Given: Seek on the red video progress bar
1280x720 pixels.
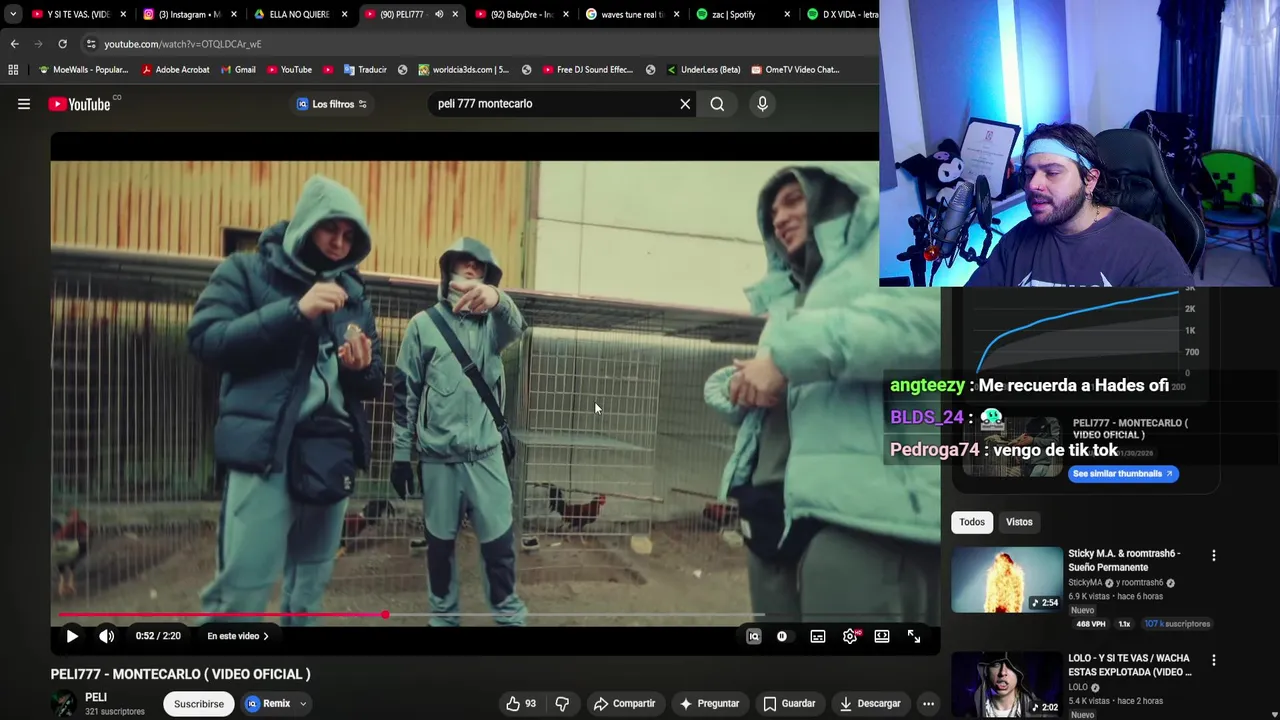Looking at the screenshot, I should [x=410, y=615].
